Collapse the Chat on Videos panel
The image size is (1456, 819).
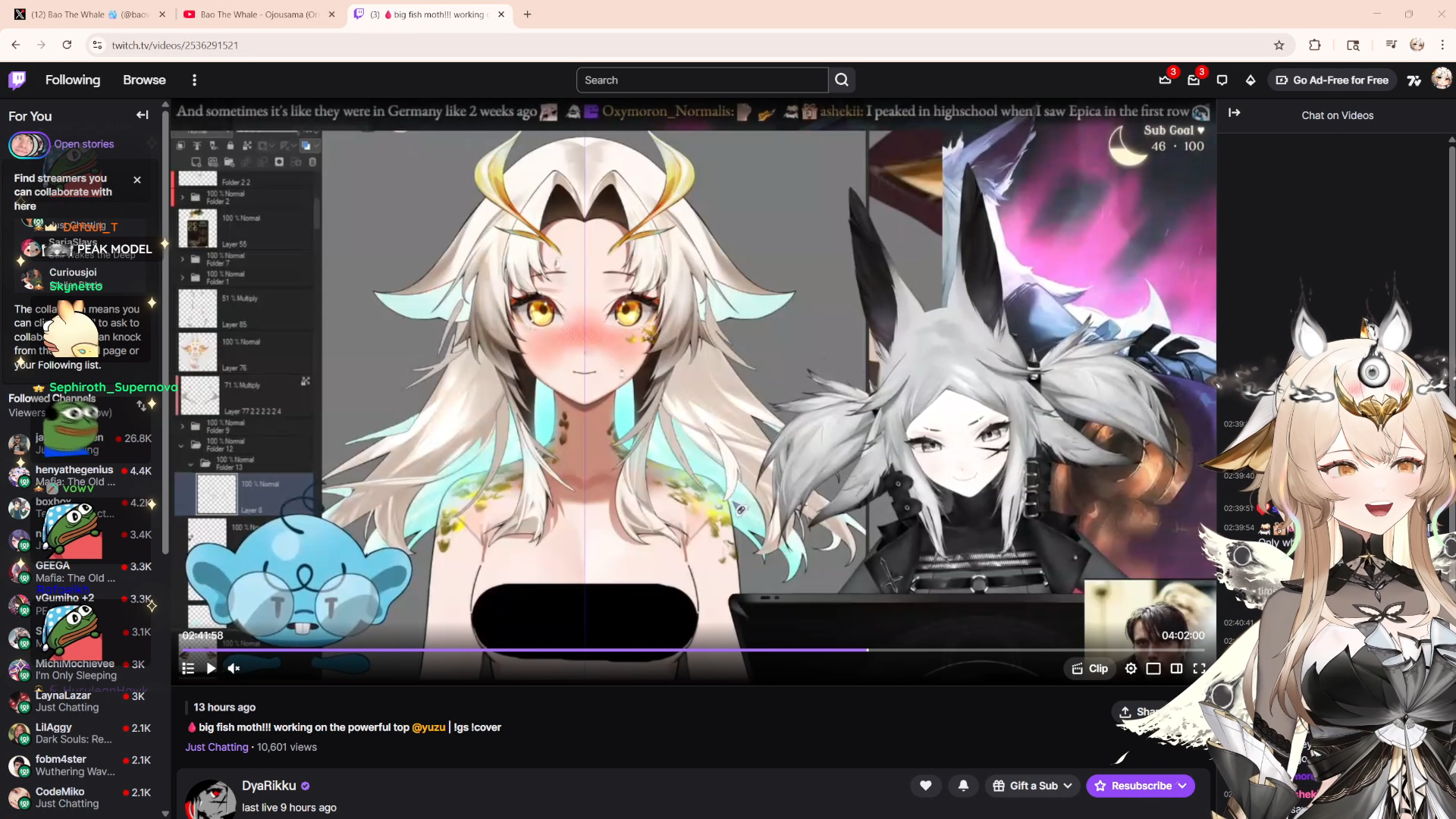pos(1235,113)
